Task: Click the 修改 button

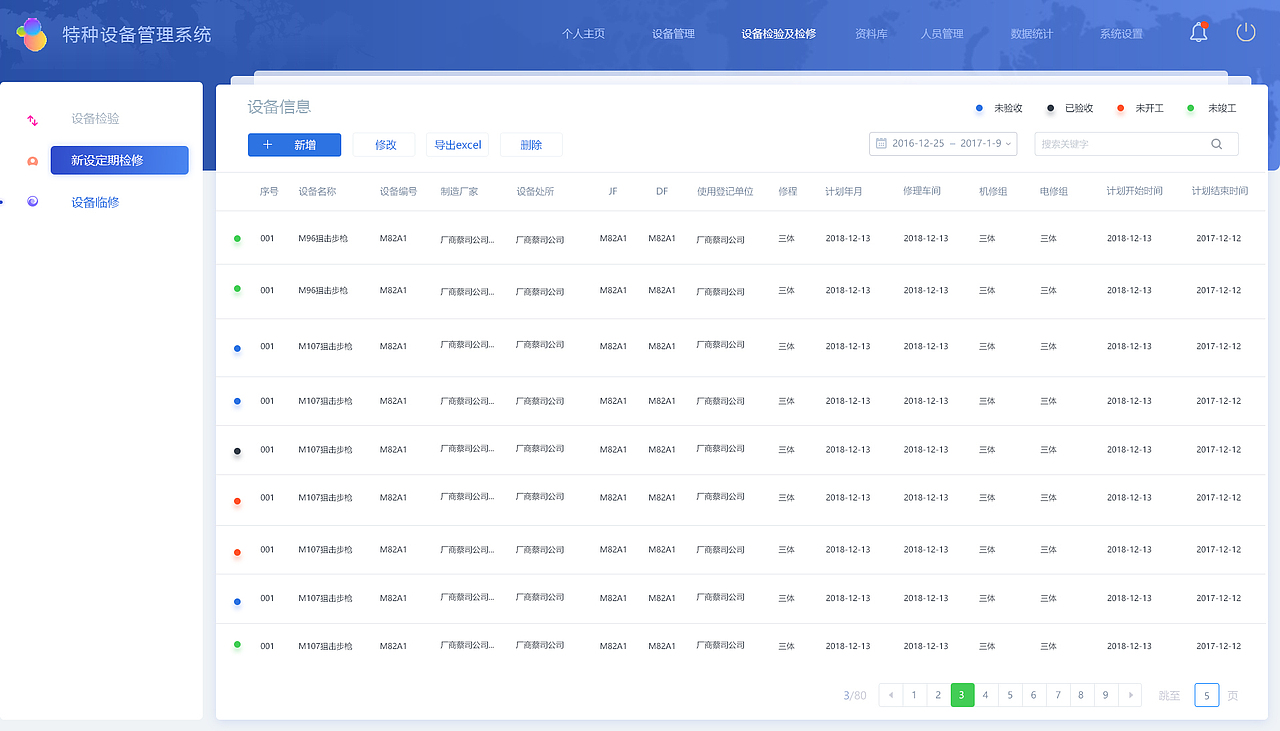Action: pos(383,144)
